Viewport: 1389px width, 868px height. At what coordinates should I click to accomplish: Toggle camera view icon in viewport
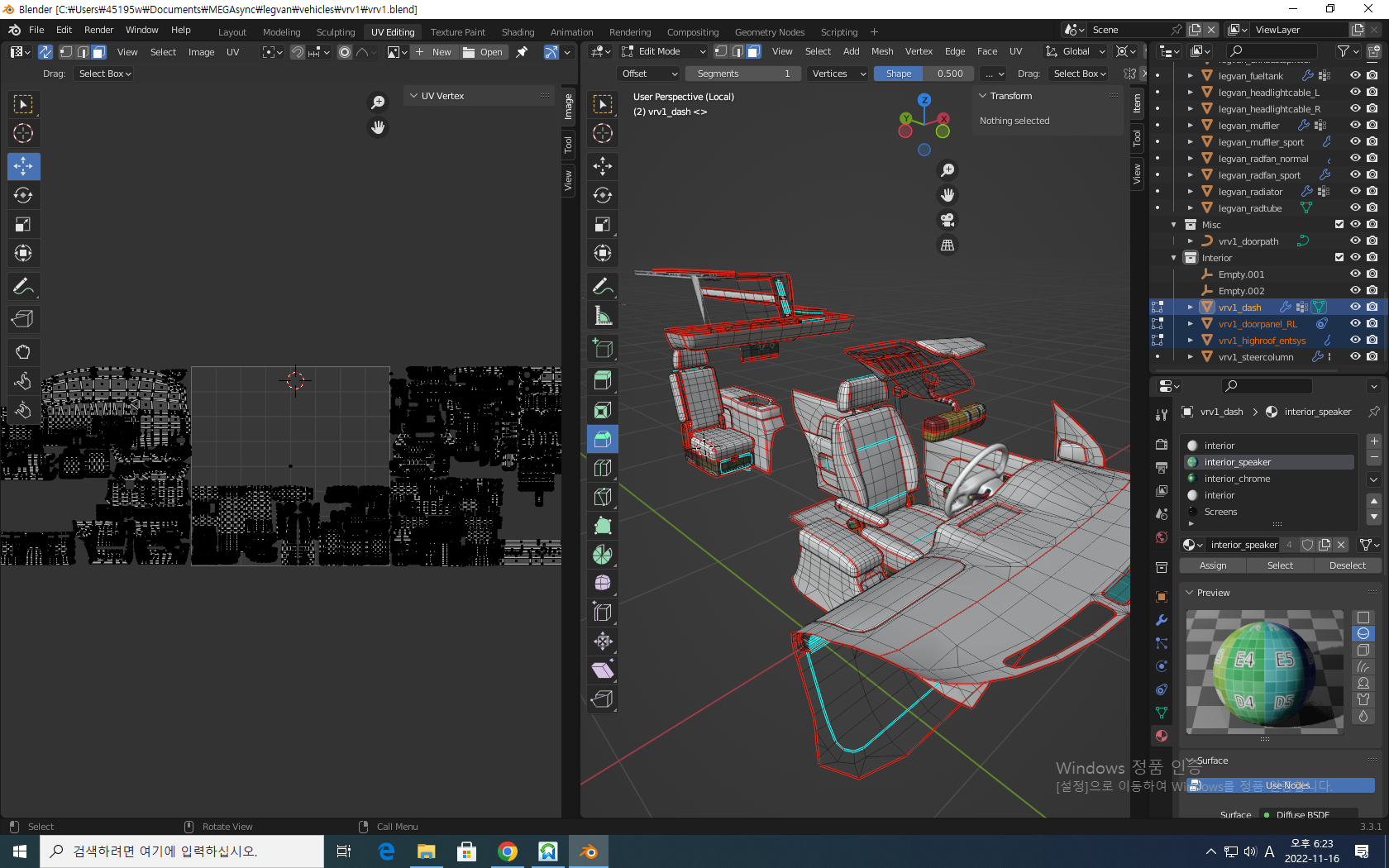tap(947, 220)
